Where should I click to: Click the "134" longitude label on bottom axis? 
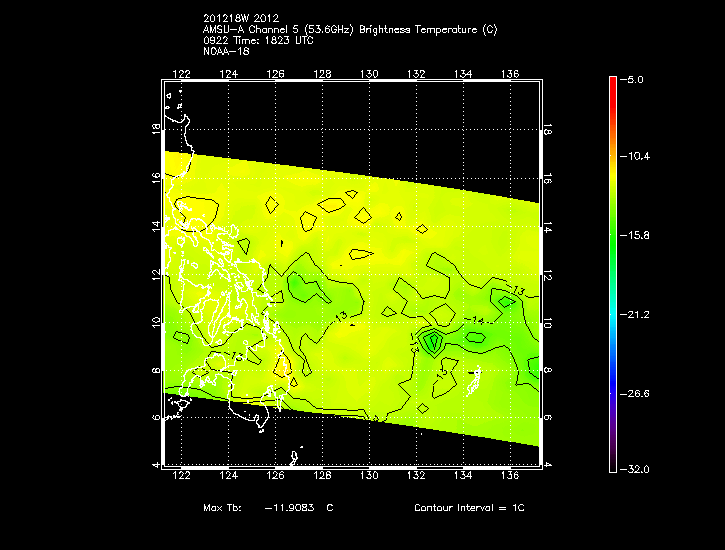(463, 475)
